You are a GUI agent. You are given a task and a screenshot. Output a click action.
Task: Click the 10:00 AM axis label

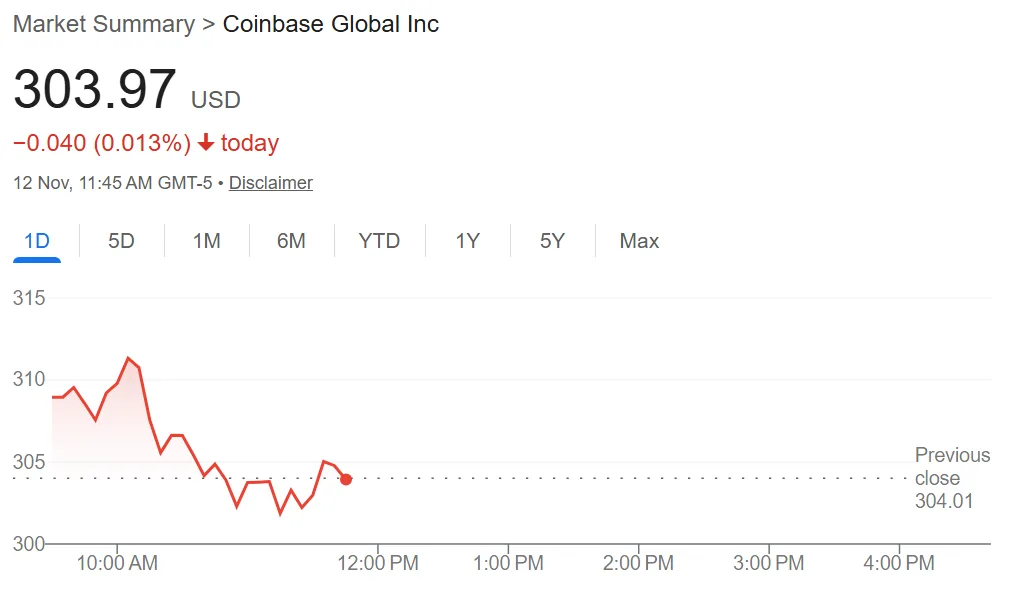(x=117, y=563)
